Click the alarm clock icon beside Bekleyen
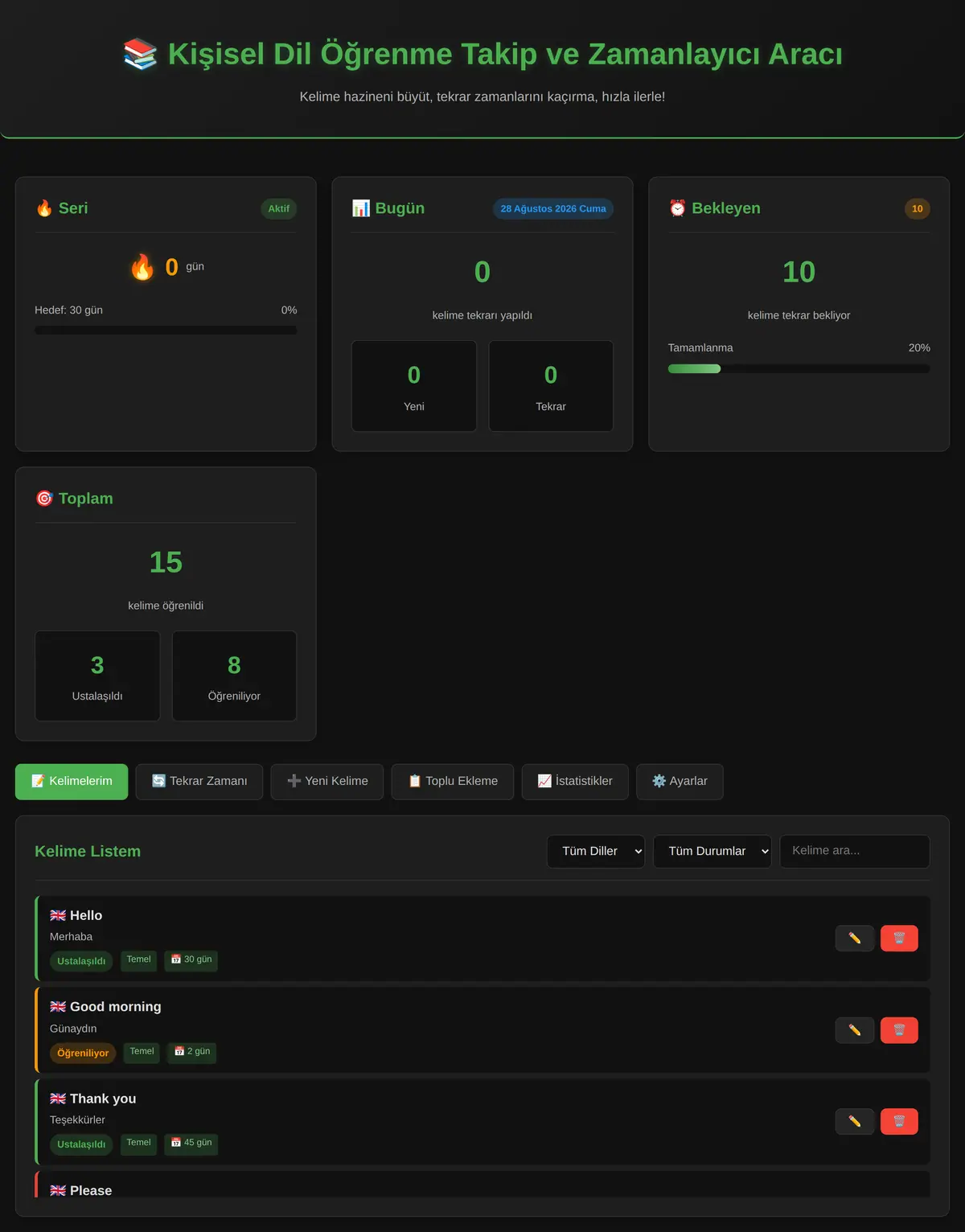The width and height of the screenshot is (965, 1232). click(678, 208)
